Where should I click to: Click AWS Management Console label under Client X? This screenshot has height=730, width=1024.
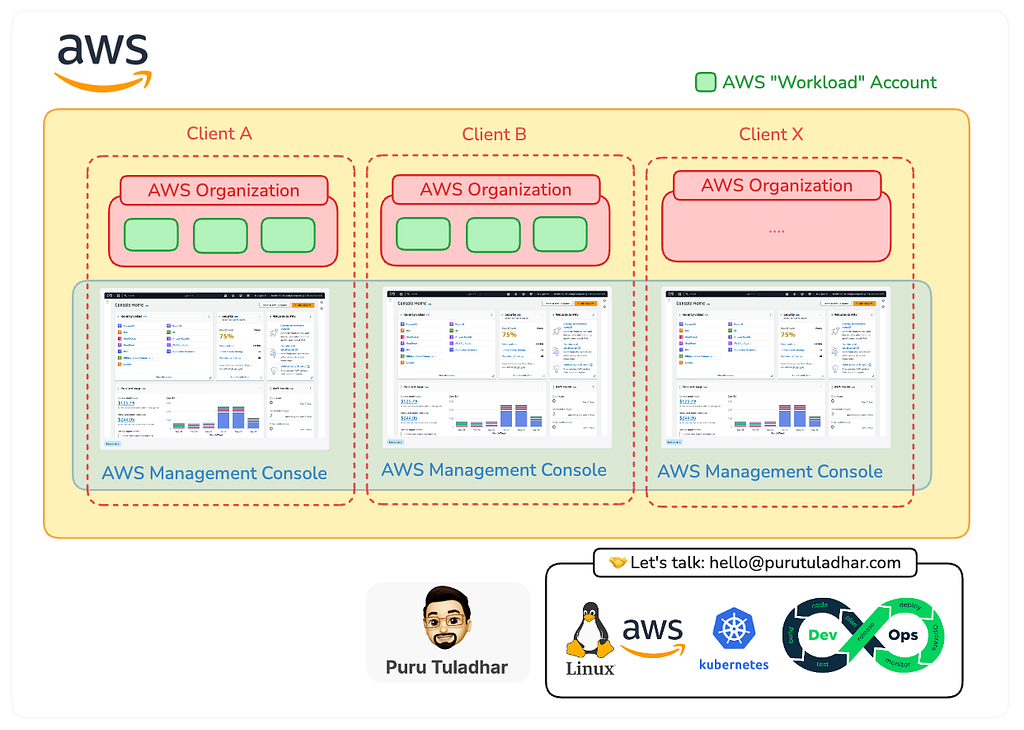770,471
